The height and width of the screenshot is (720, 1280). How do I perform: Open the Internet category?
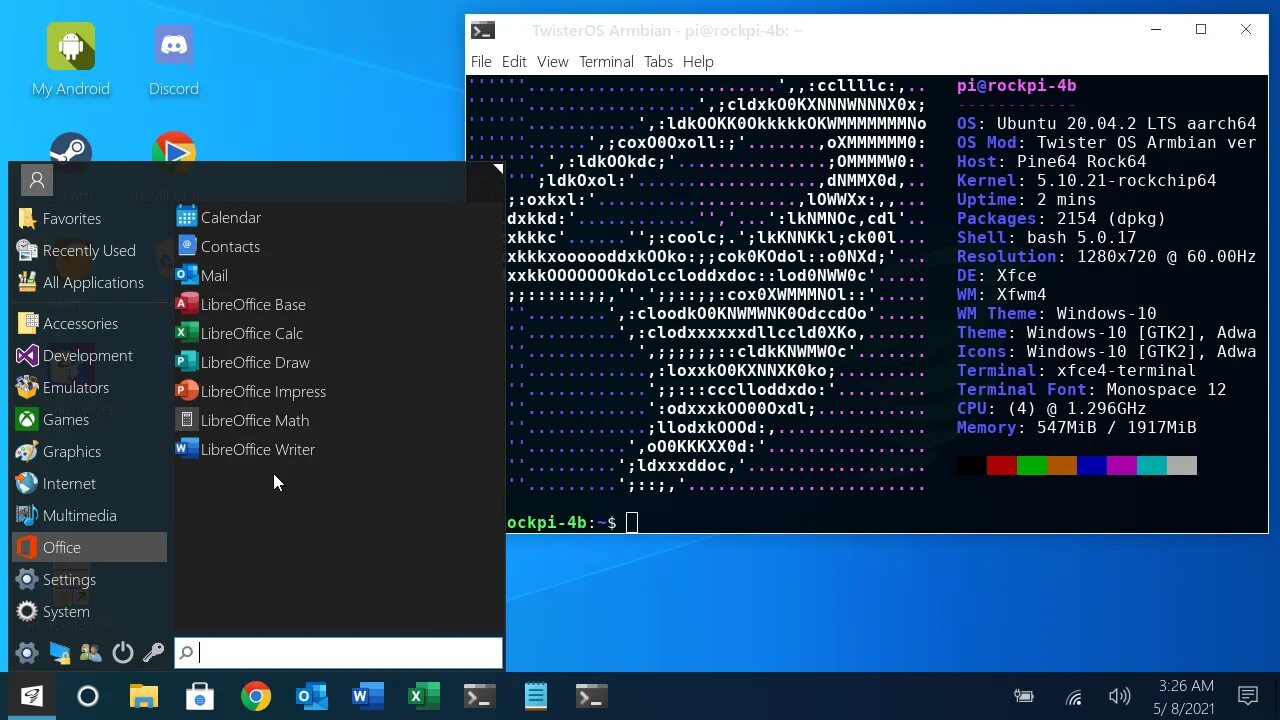click(89, 483)
